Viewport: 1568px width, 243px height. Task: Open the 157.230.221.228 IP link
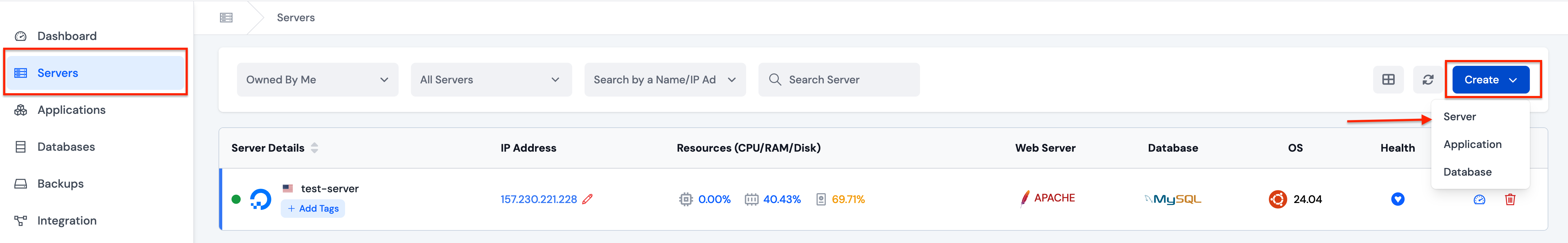(x=538, y=199)
